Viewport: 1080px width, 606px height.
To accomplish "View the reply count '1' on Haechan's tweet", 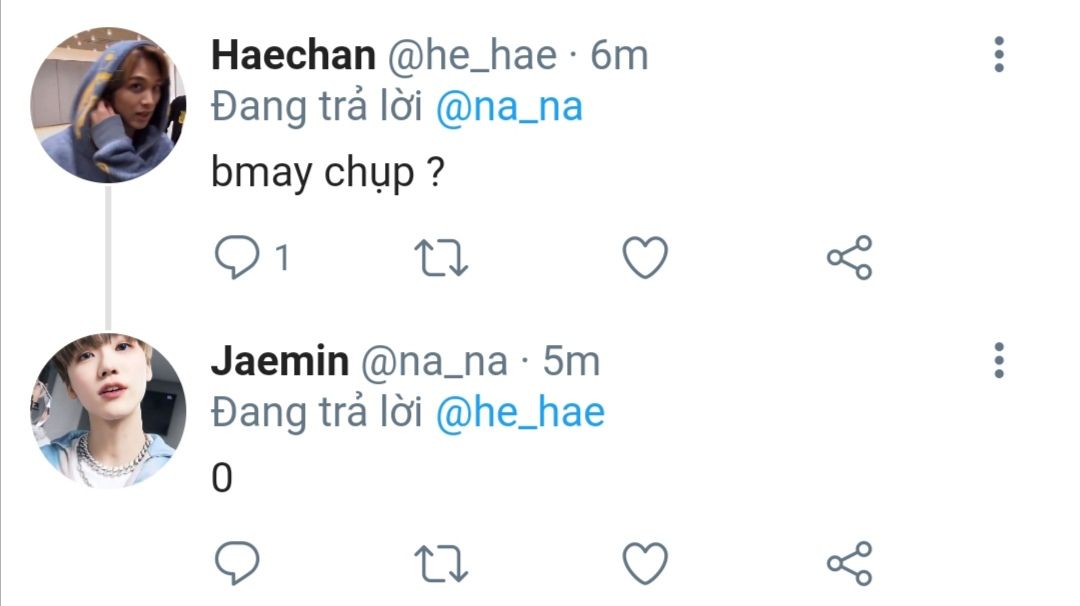I will (282, 258).
